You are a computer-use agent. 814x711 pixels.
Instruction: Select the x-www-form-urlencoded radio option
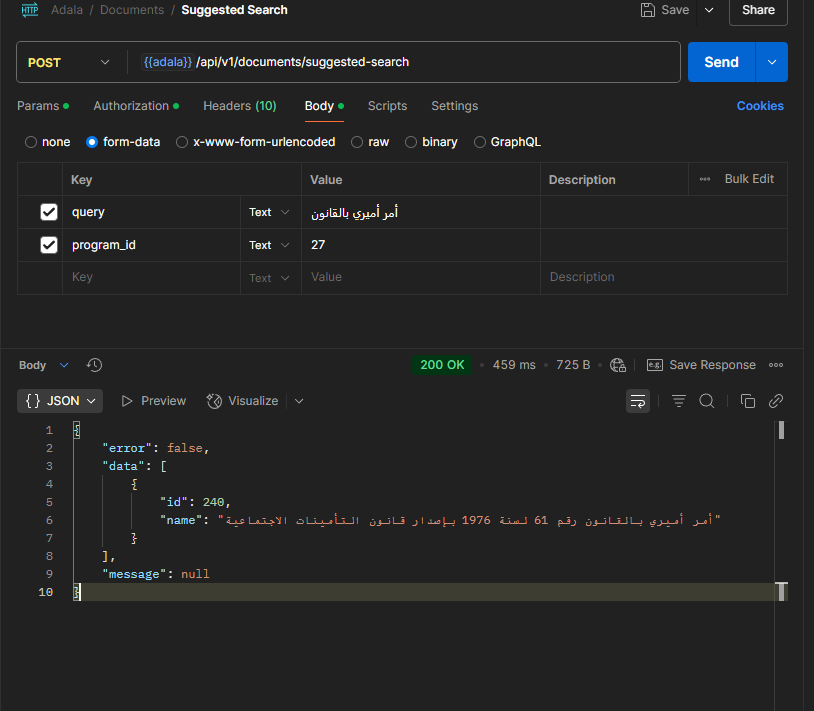182,142
